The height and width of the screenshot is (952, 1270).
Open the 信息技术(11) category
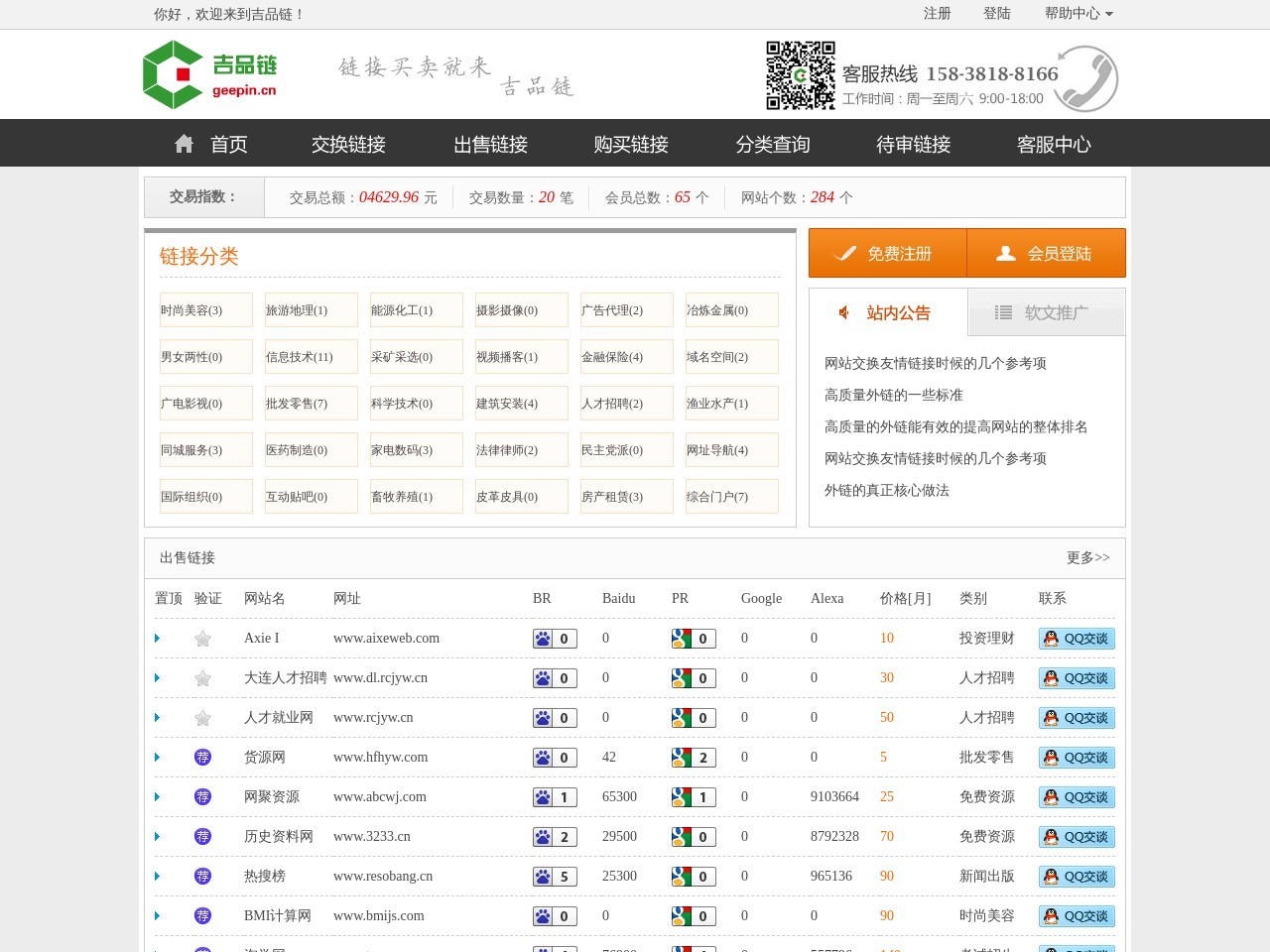coord(304,356)
